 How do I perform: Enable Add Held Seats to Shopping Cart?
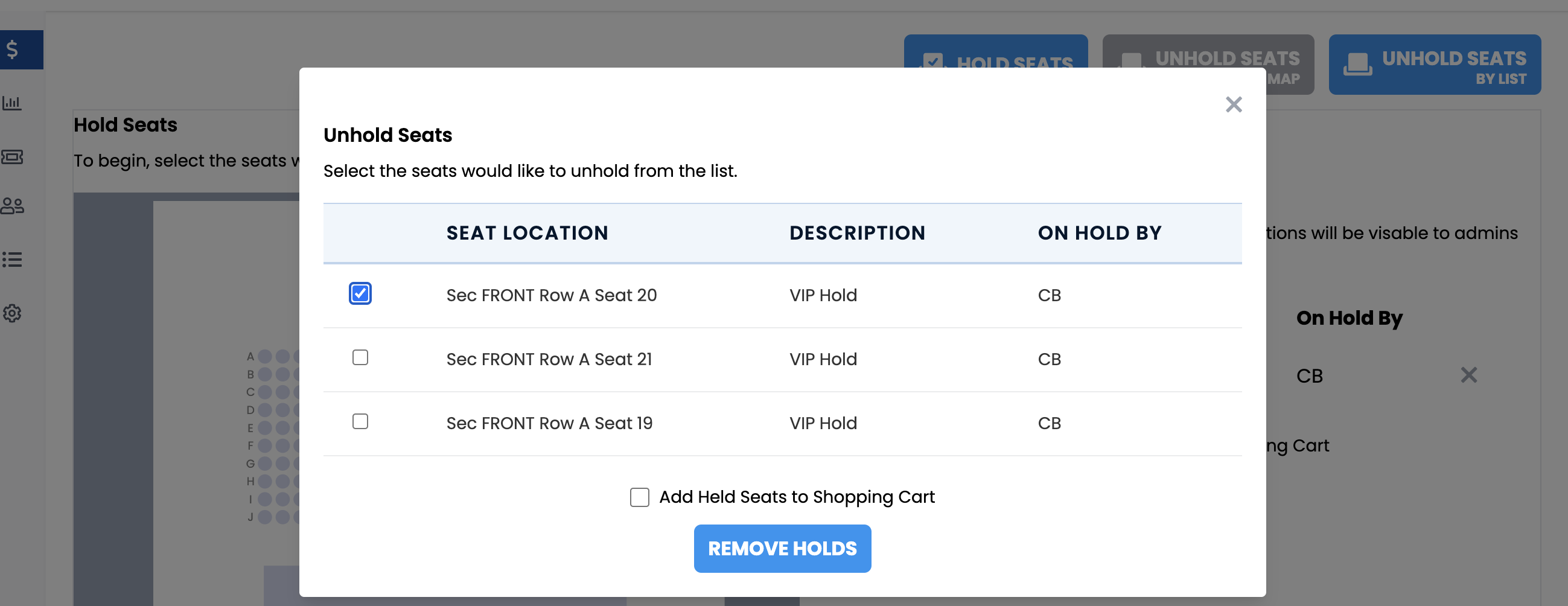[639, 497]
